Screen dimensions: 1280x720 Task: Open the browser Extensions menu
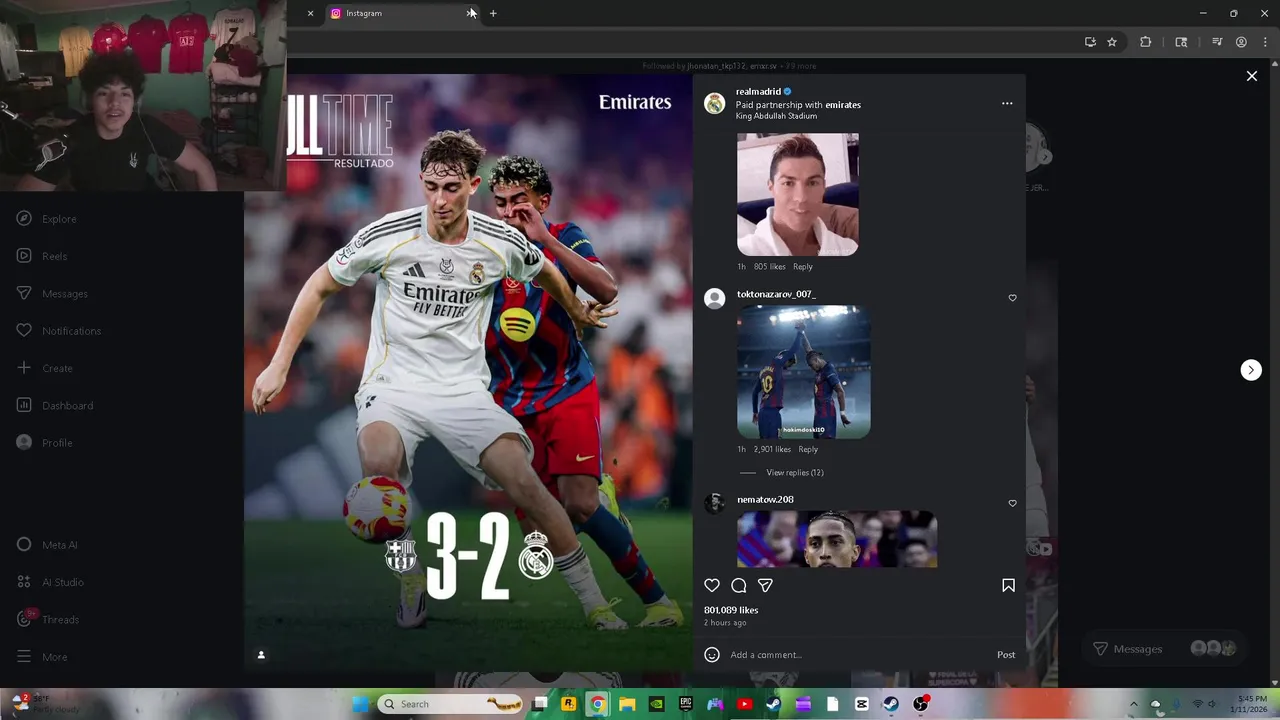(1146, 42)
